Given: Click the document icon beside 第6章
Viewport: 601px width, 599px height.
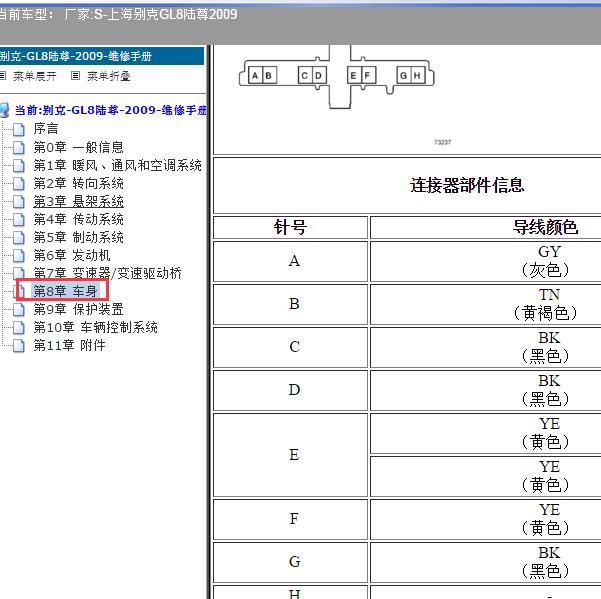Looking at the screenshot, I should pos(18,256).
